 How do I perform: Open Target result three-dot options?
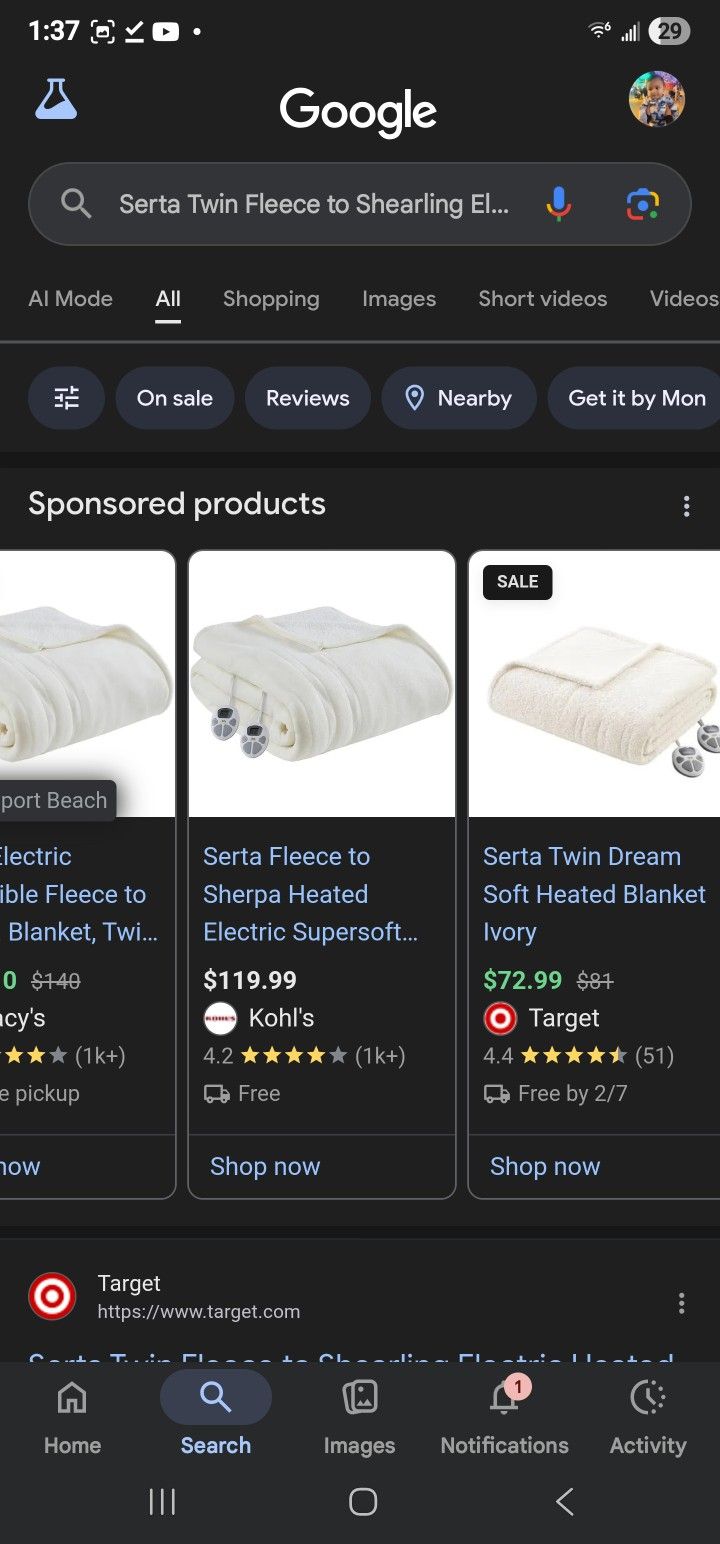[681, 1302]
